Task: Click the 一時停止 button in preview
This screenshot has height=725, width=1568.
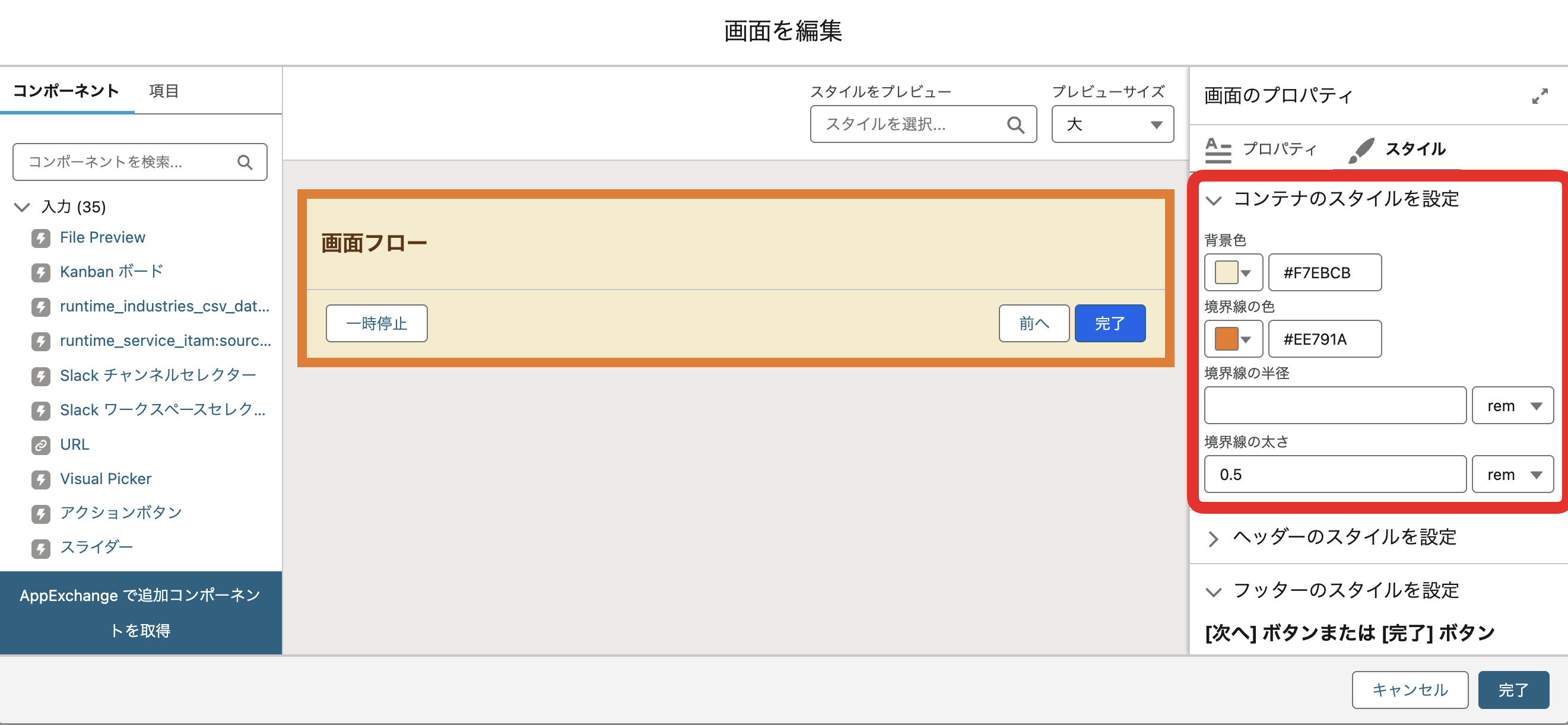Action: (376, 323)
